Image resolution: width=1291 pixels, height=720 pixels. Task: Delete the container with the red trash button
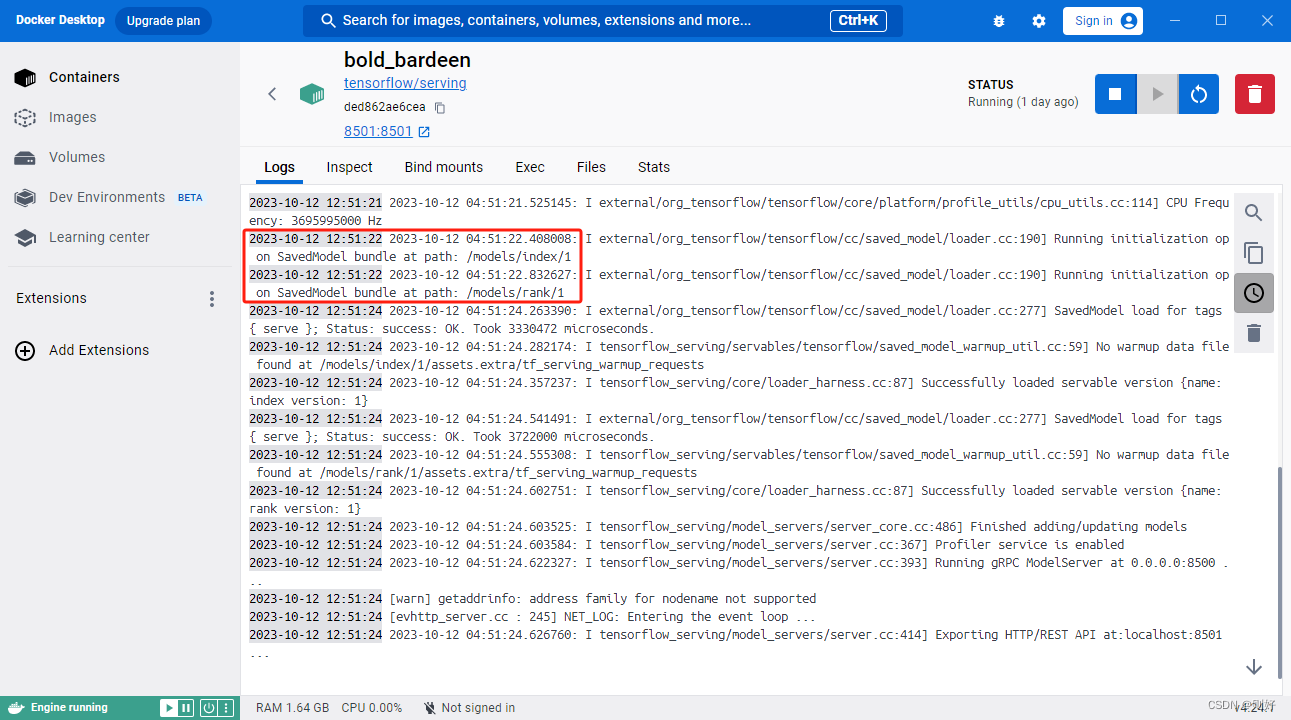pos(1255,94)
